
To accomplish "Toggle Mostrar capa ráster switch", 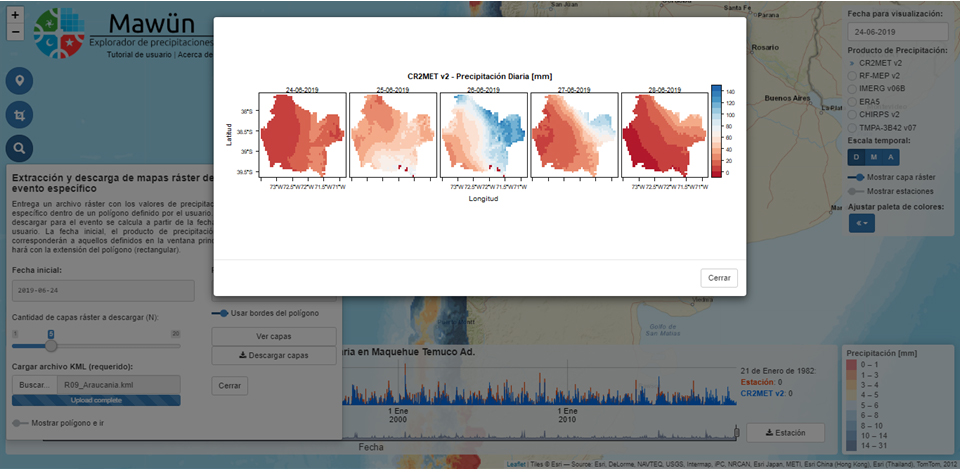I will 856,177.
